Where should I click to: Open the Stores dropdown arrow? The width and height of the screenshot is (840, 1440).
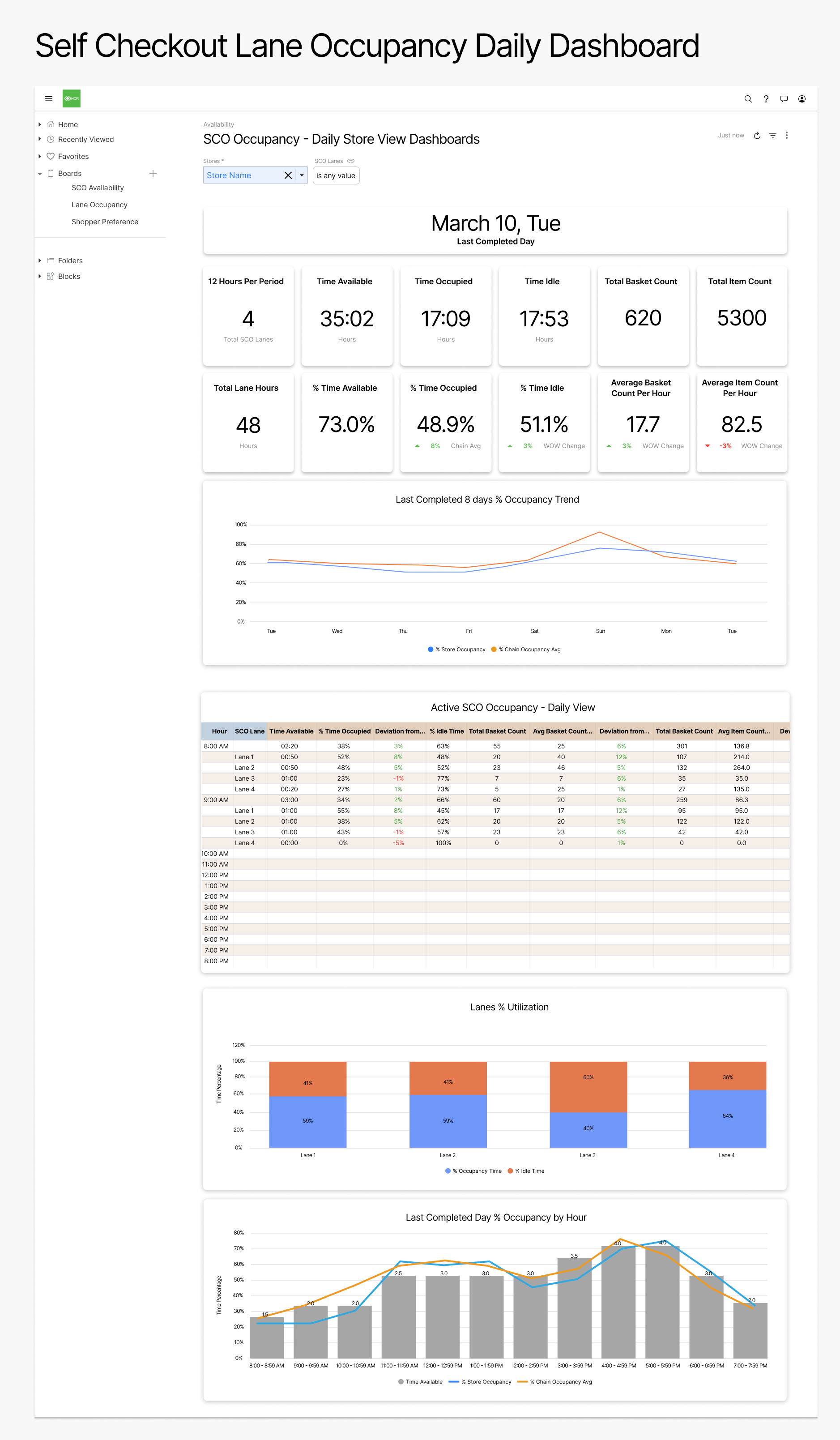[302, 175]
